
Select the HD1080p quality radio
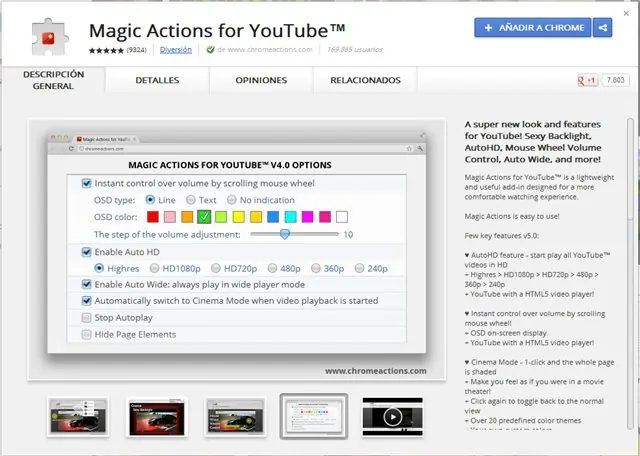point(154,268)
